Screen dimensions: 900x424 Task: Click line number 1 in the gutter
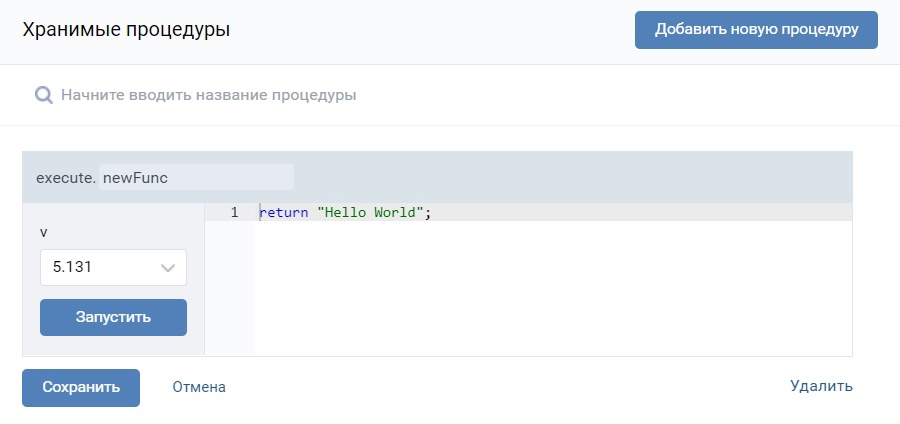point(234,212)
